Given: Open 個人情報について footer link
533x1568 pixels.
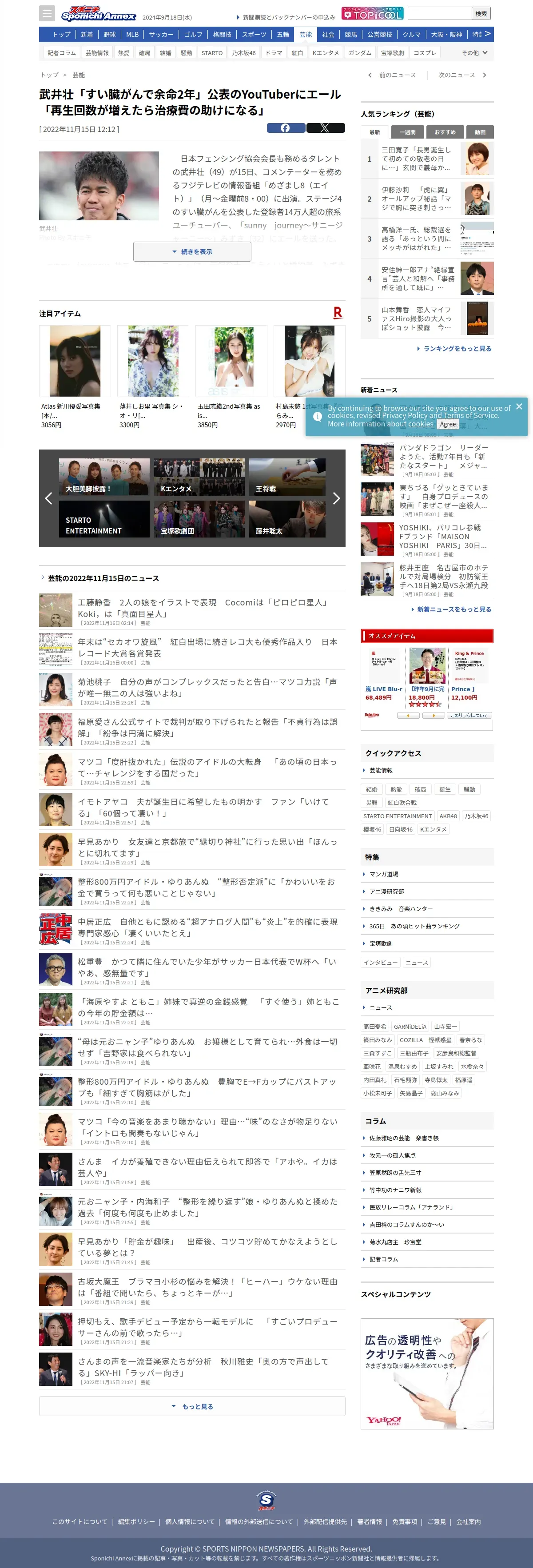Looking at the screenshot, I should click(190, 1522).
